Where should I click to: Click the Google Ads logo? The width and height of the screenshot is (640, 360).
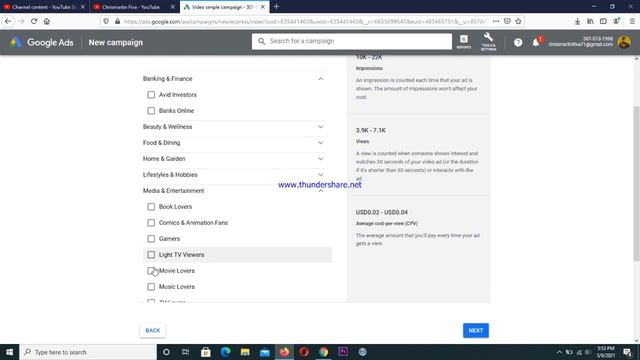click(41, 42)
